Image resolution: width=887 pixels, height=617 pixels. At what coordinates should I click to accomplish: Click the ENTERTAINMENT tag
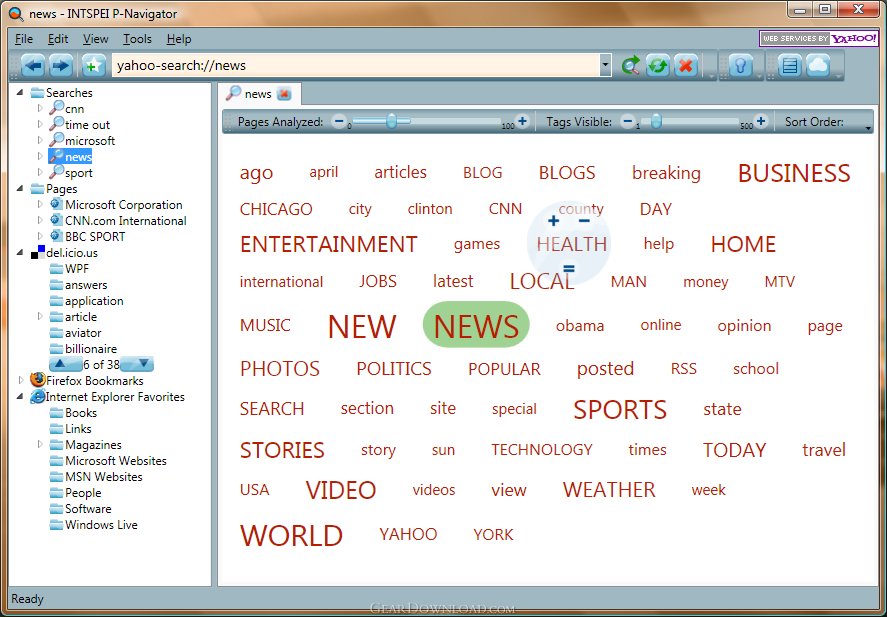pos(329,244)
